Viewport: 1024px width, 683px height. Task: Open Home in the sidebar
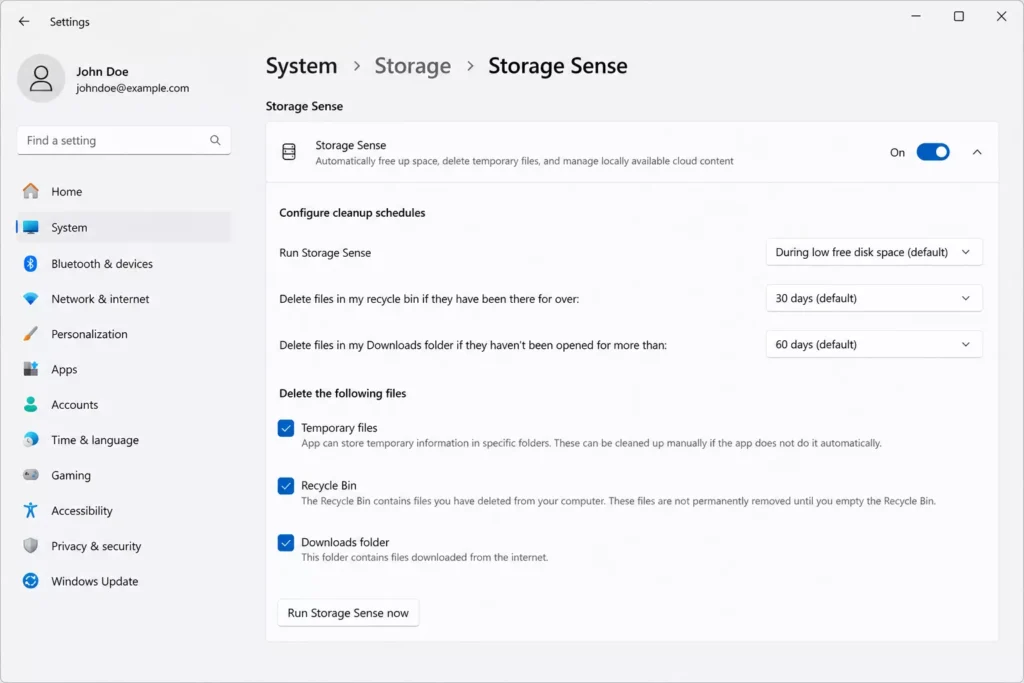tap(123, 191)
